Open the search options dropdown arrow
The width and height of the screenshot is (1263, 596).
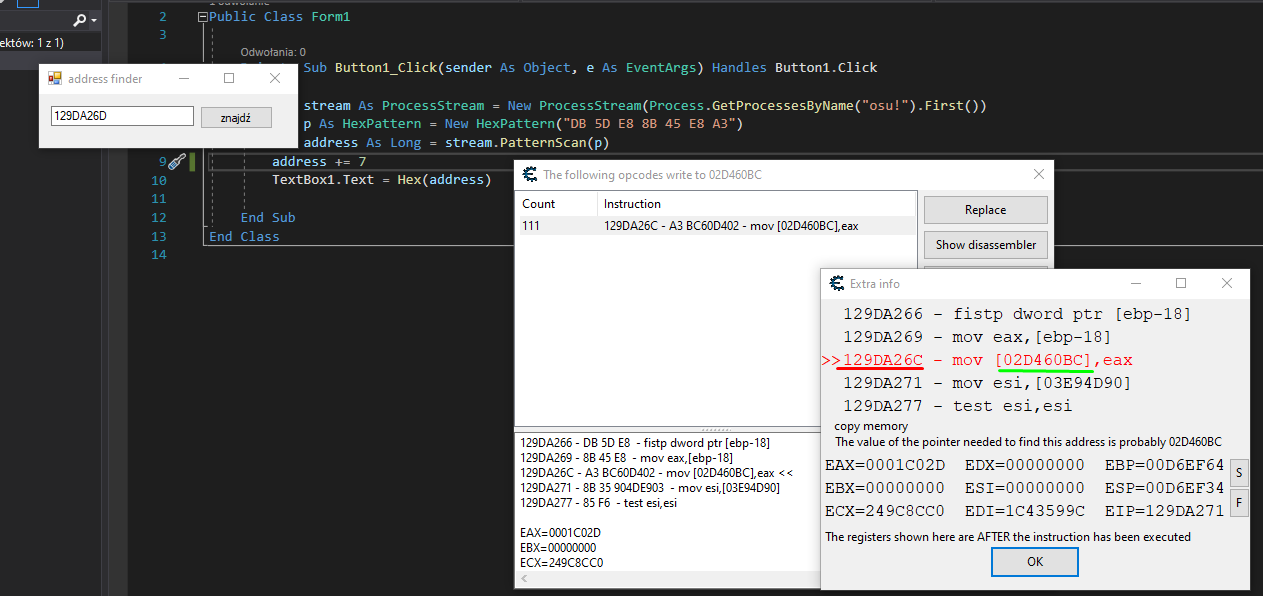94,20
